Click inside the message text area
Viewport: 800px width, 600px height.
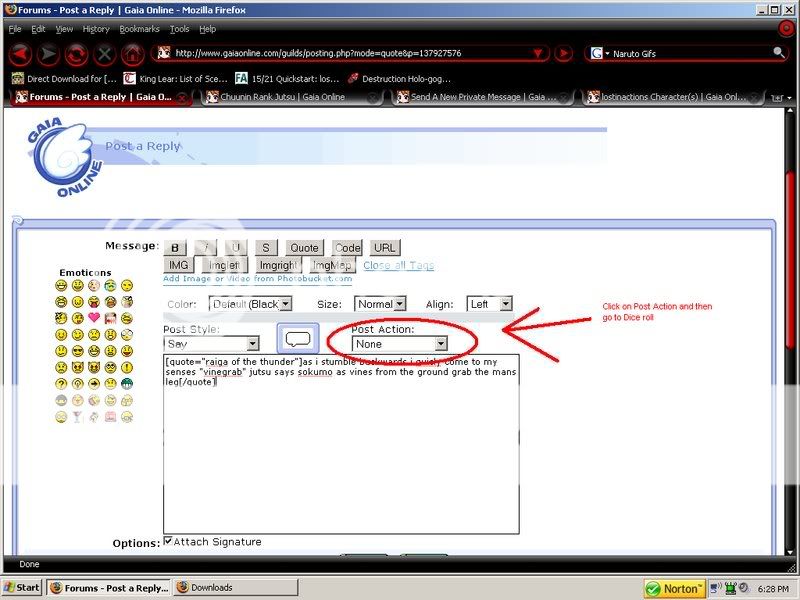(x=340, y=460)
